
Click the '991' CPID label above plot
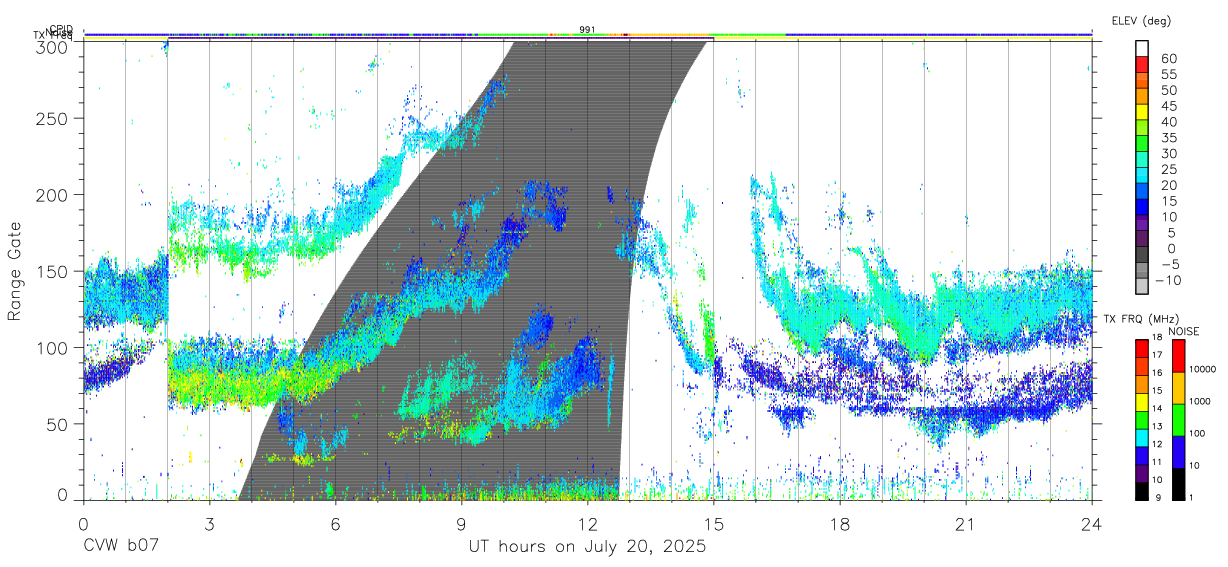click(587, 29)
